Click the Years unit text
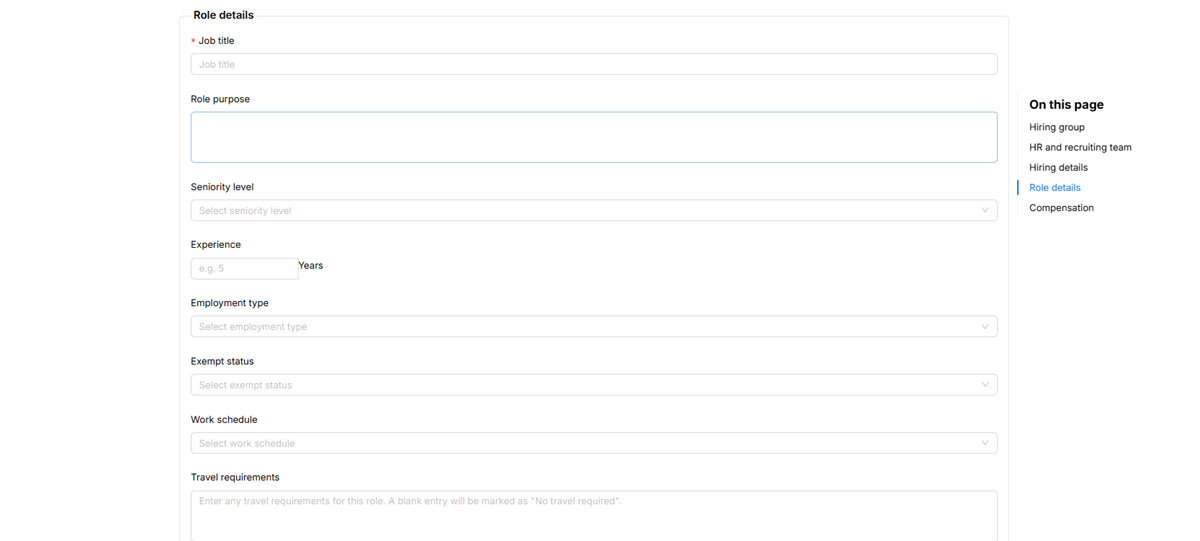Viewport: 1200px width, 541px height. pos(310,265)
